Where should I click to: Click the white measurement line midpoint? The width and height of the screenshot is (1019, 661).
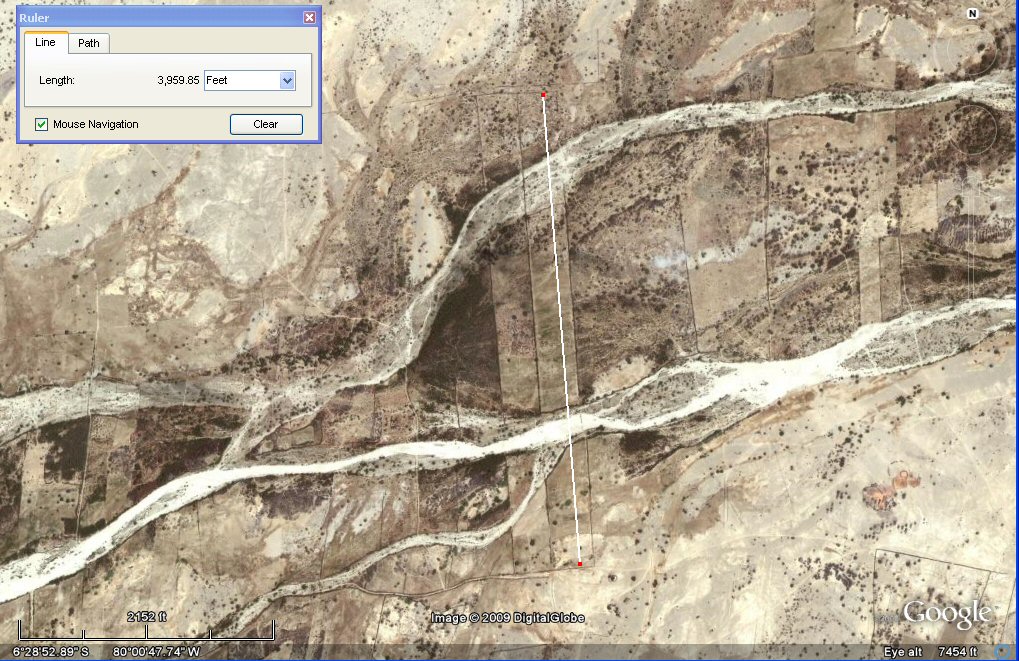click(562, 330)
